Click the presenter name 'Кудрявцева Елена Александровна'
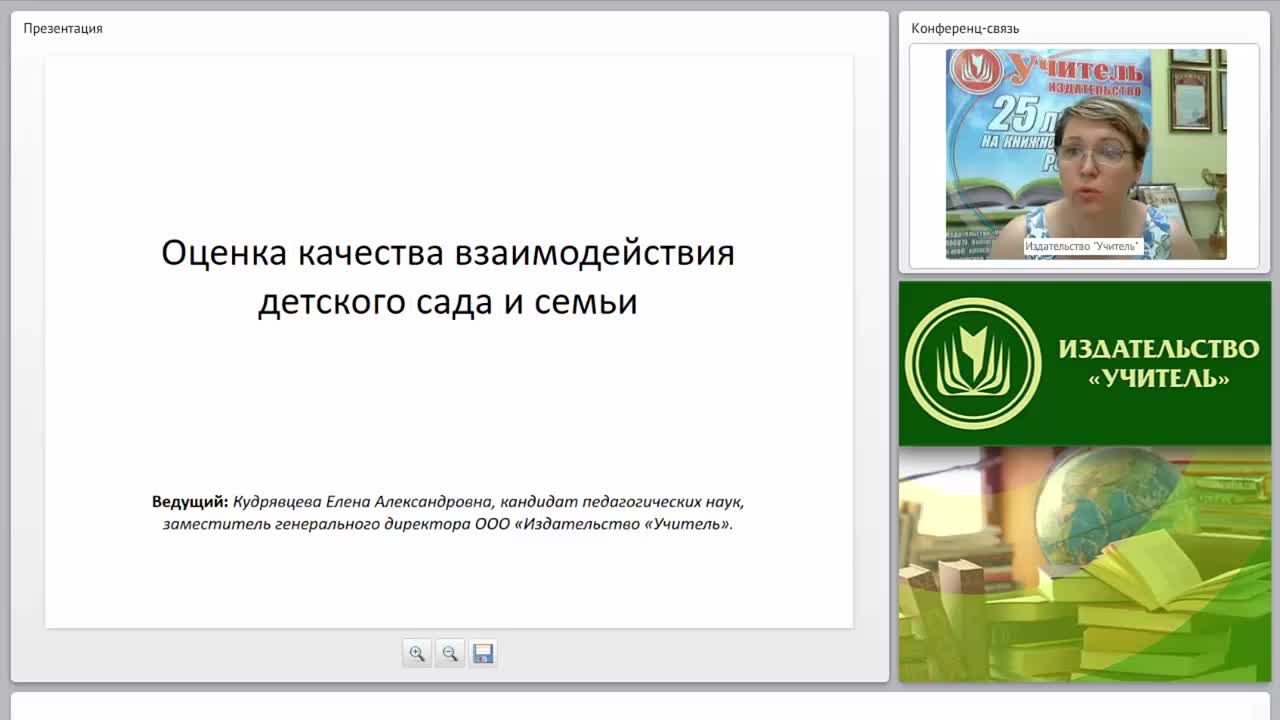Screen dimensions: 1280x720 click(363, 501)
